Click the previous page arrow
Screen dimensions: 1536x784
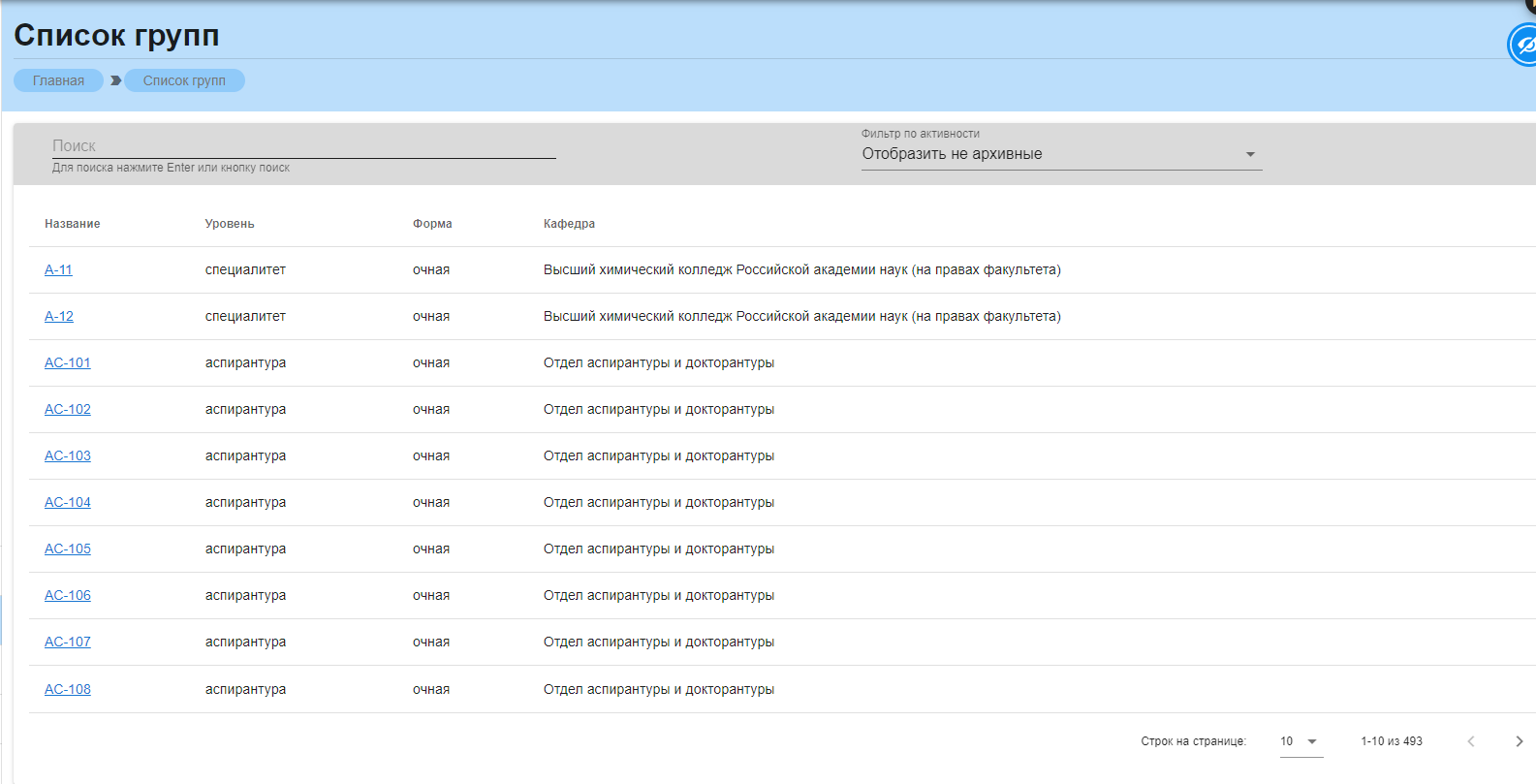(x=1470, y=741)
